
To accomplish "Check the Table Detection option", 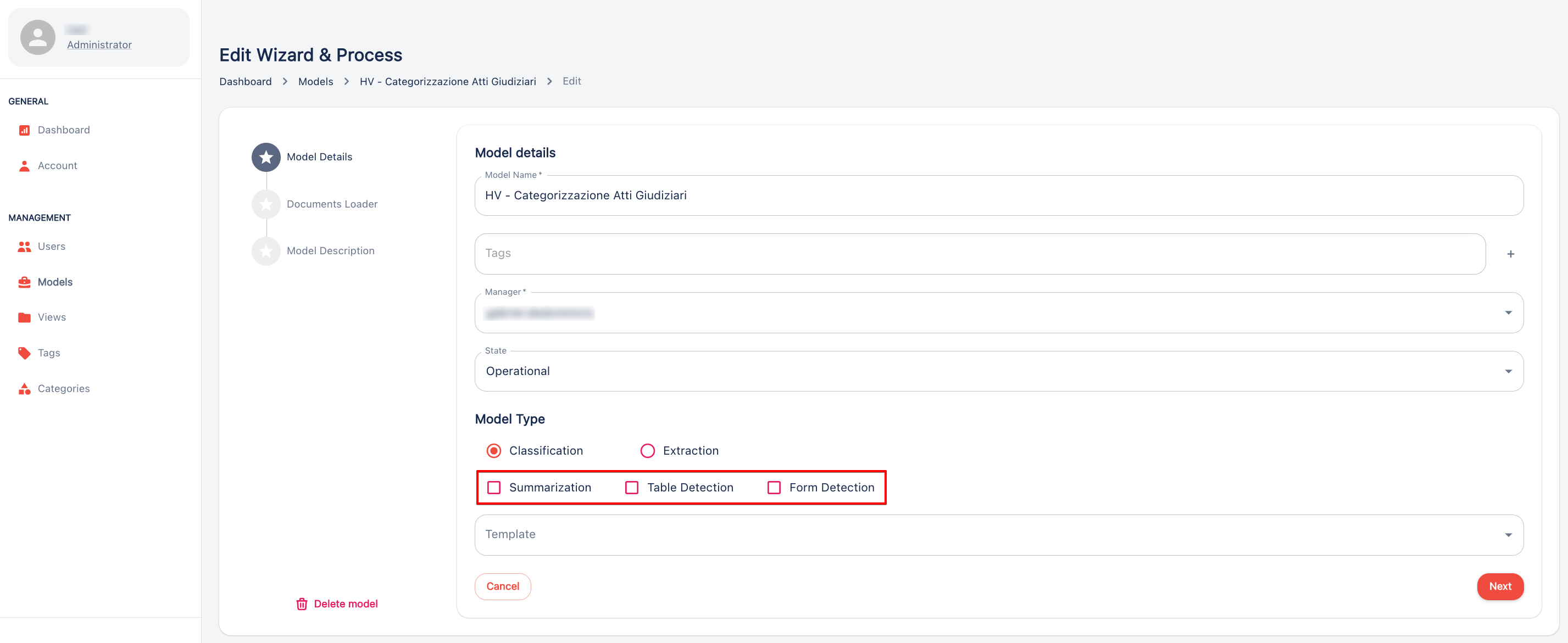I will (x=631, y=487).
